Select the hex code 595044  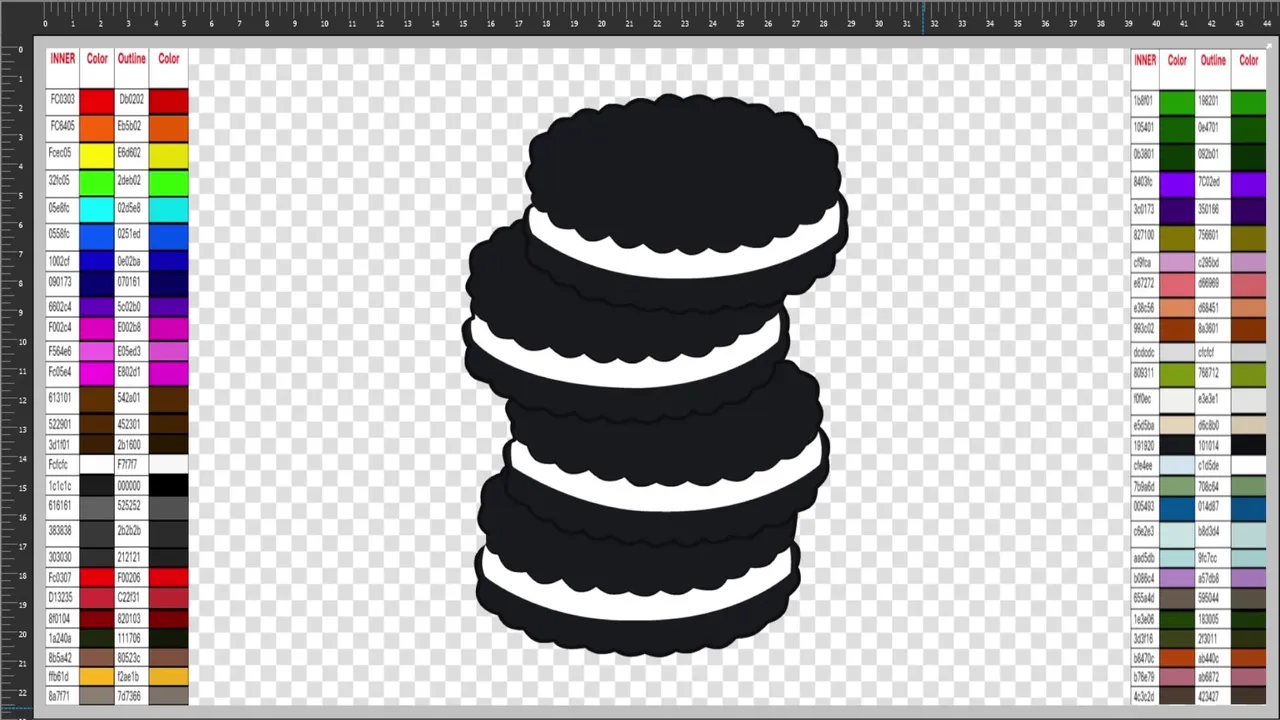click(1209, 598)
